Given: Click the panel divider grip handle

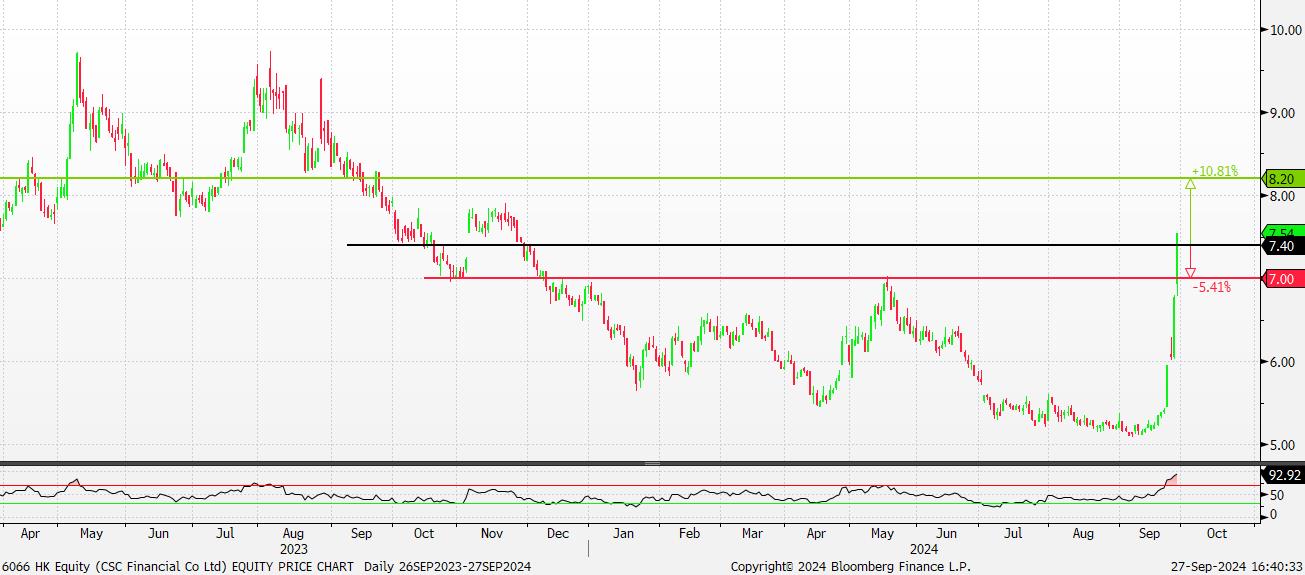Looking at the screenshot, I should tap(652, 464).
